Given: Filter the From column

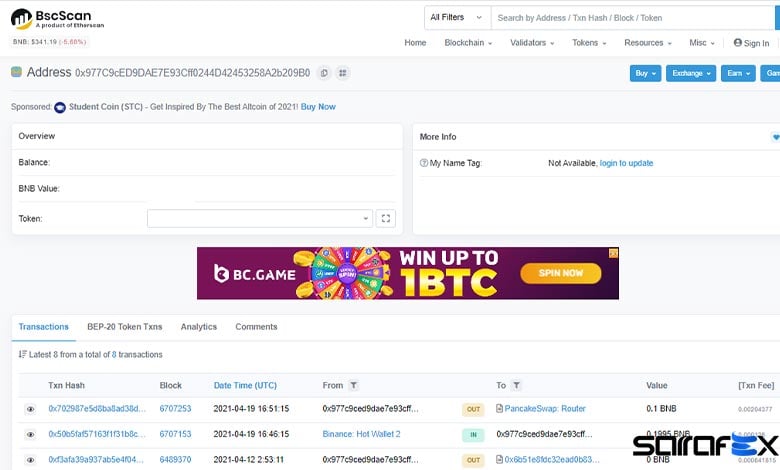Looking at the screenshot, I should pos(354,385).
